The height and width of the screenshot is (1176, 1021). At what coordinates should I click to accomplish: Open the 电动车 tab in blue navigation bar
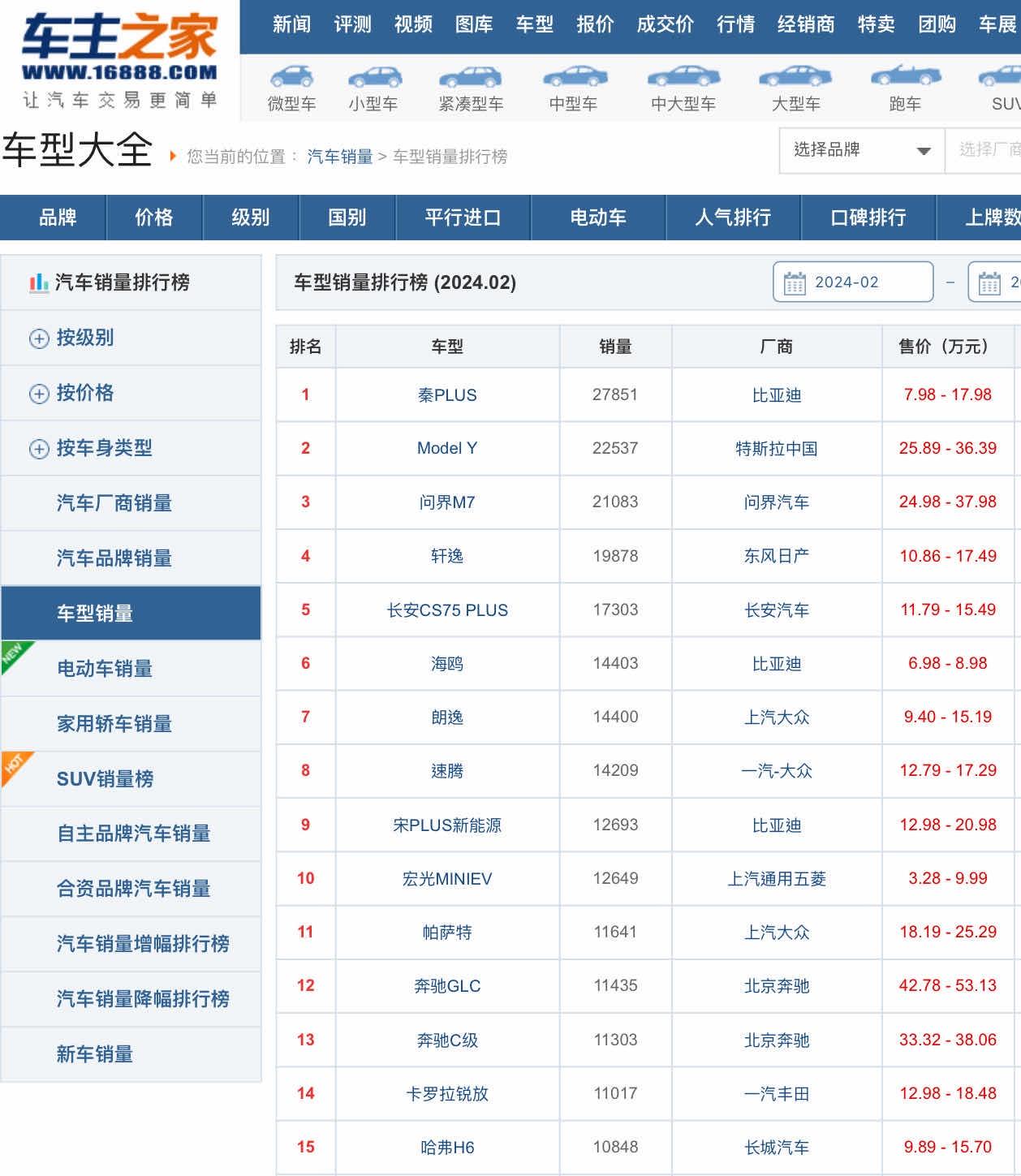pyautogui.click(x=598, y=218)
